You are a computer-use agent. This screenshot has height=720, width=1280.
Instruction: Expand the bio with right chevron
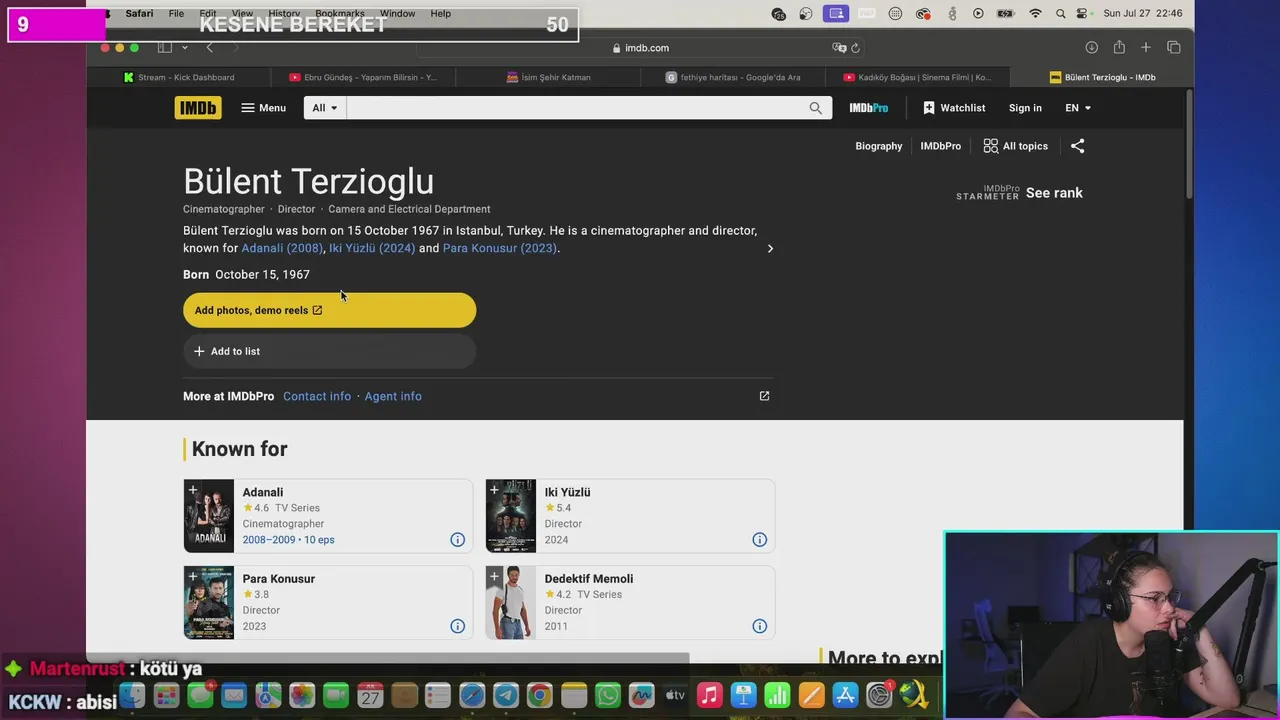(770, 248)
